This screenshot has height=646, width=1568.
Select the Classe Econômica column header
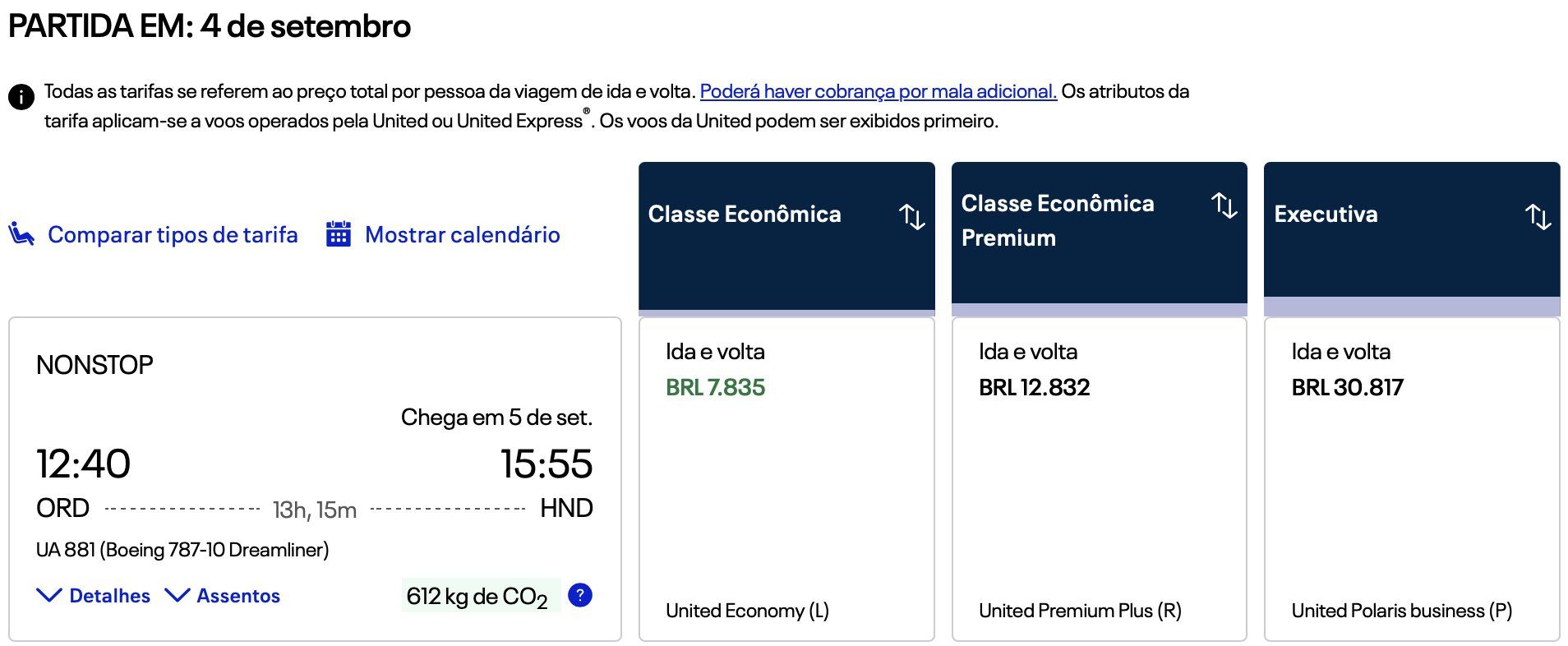(x=745, y=215)
